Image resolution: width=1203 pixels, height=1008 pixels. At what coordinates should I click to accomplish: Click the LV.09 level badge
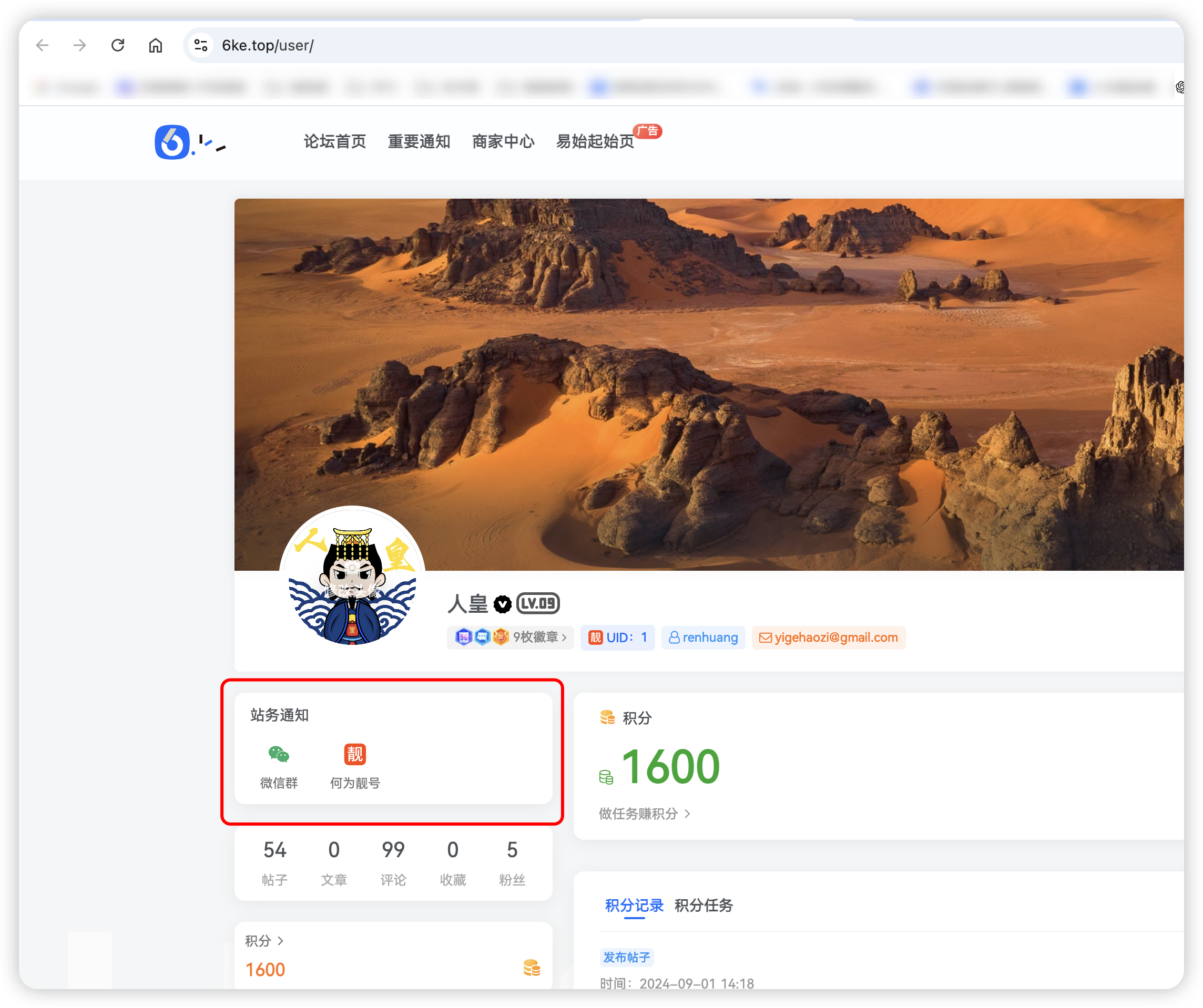(537, 604)
